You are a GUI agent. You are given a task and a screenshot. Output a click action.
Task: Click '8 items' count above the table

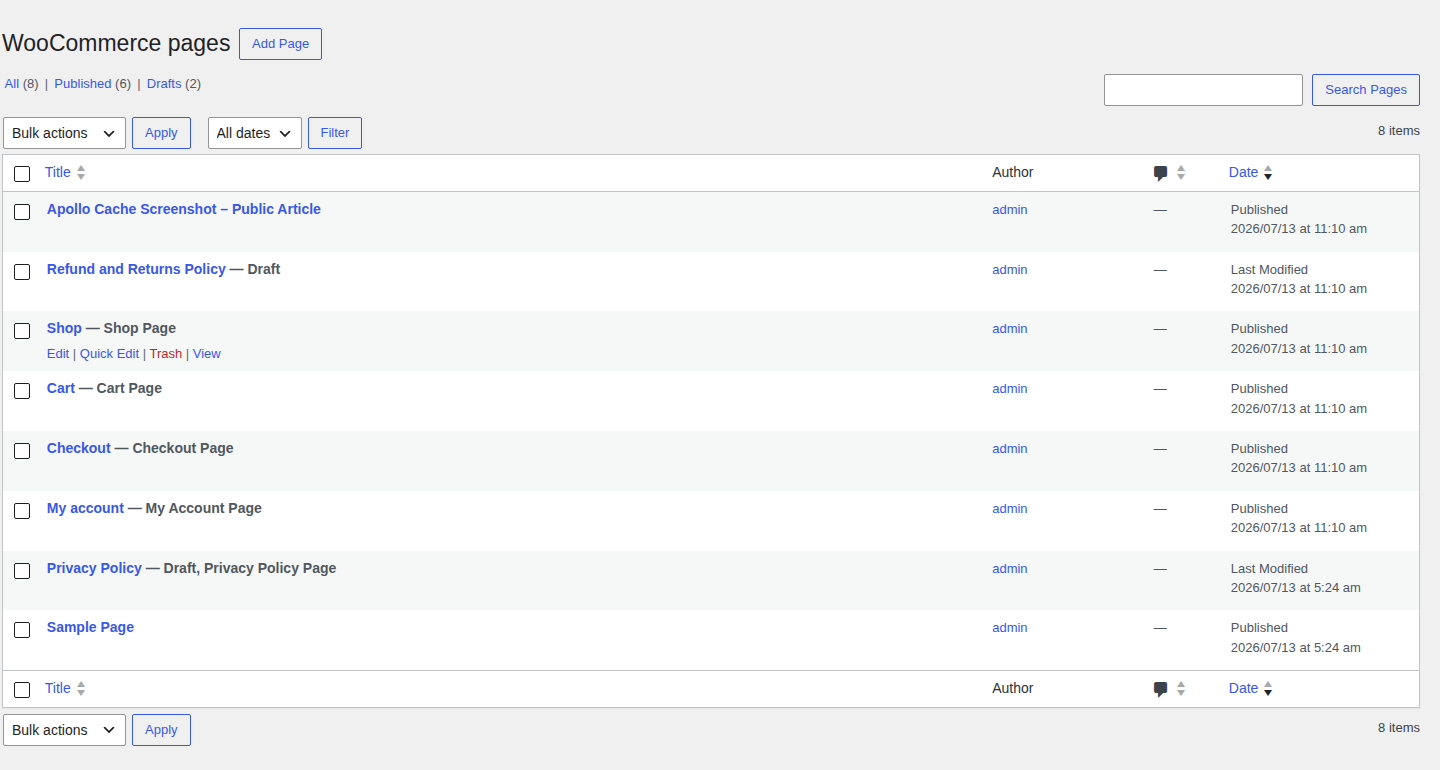pos(1399,131)
